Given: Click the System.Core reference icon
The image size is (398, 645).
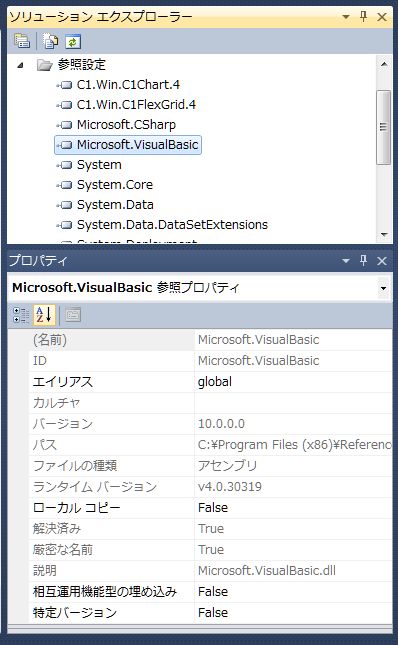Looking at the screenshot, I should (x=65, y=185).
